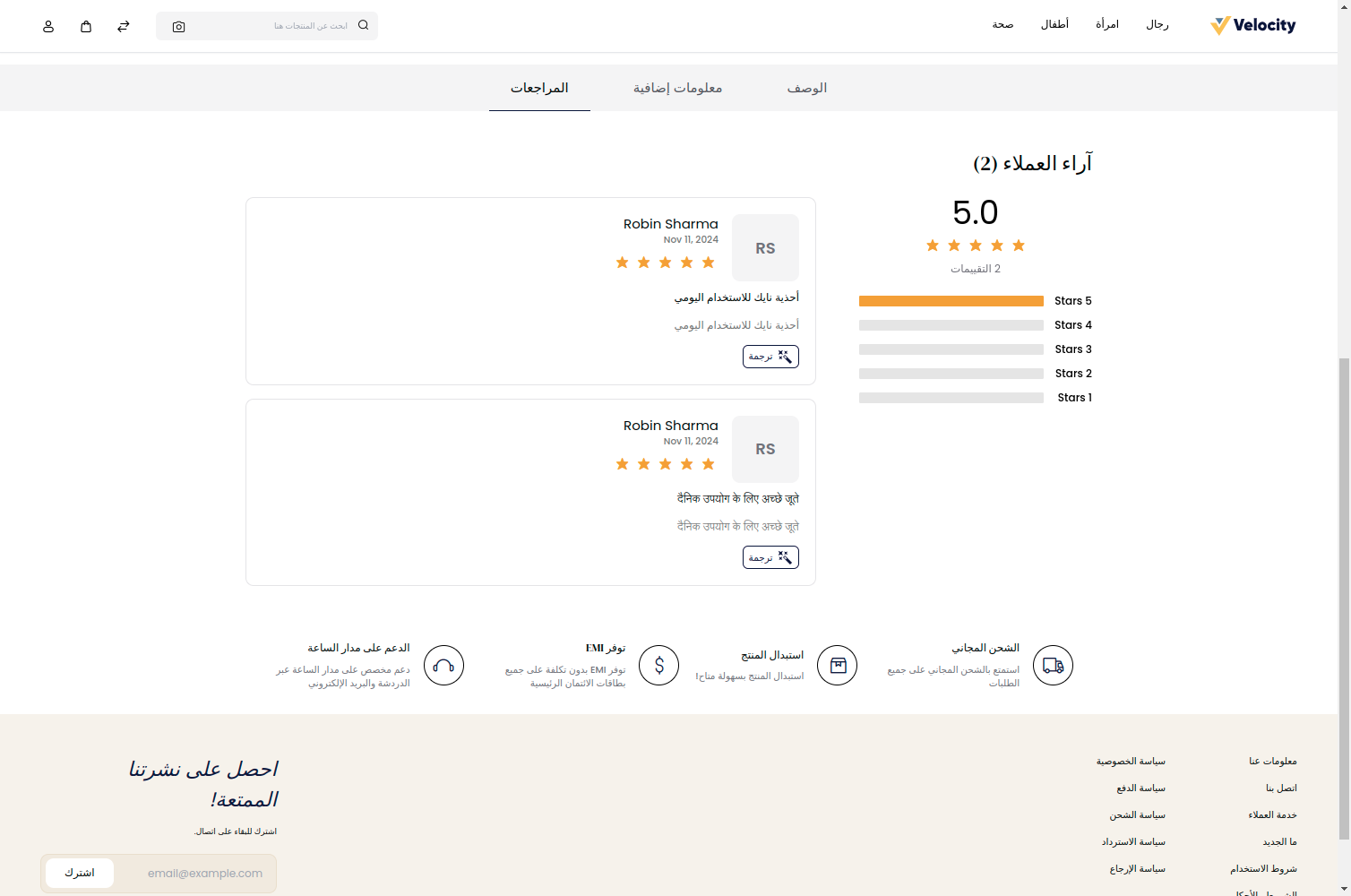Click the camera image search icon
The image size is (1351, 896).
(x=178, y=27)
